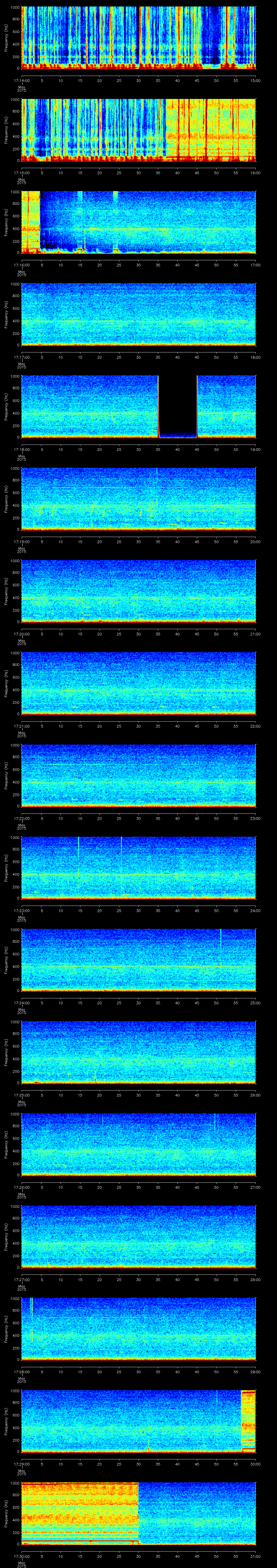Select the 17:26:00 spectrogram panel
The image size is (277, 1568).
[138, 1144]
